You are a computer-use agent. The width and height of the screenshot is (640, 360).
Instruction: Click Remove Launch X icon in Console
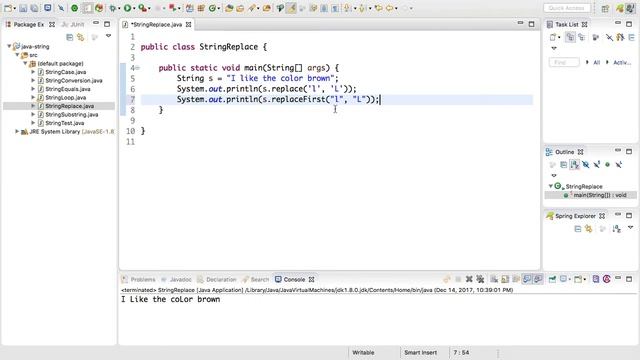(x=469, y=279)
